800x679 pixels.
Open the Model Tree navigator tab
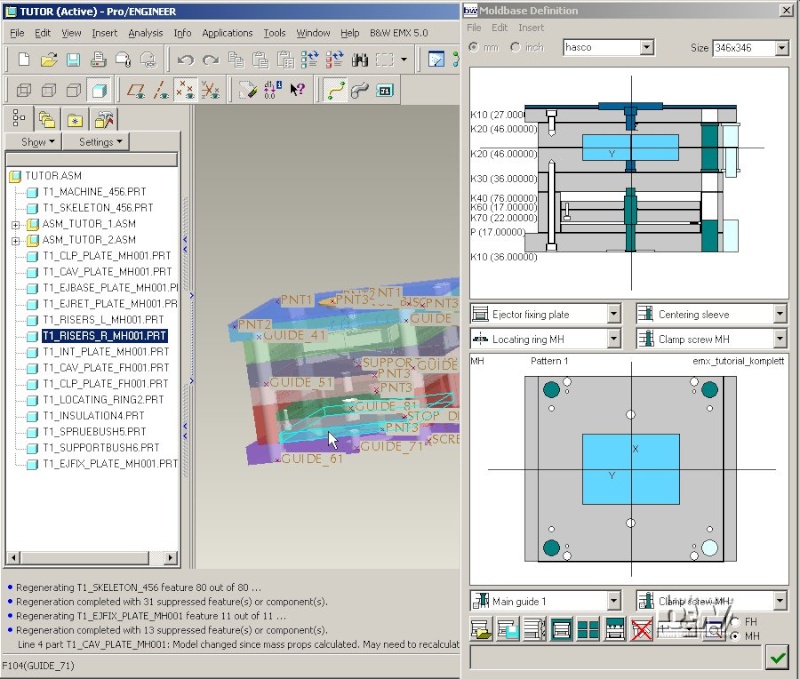19,119
